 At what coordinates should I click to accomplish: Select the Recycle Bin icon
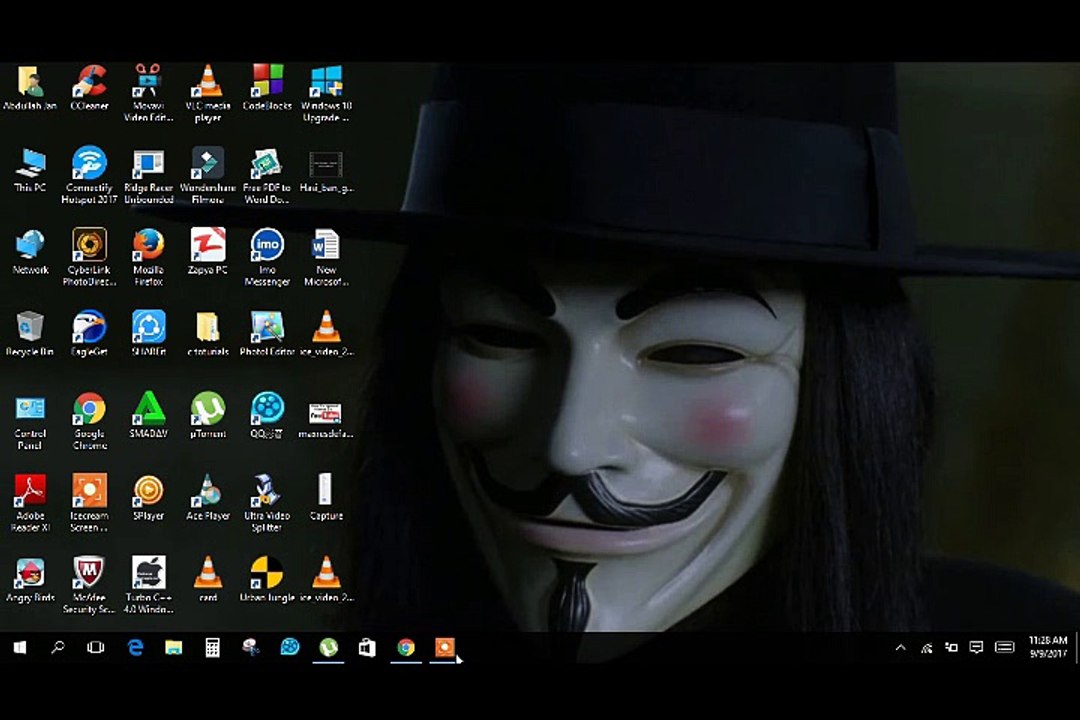30,333
